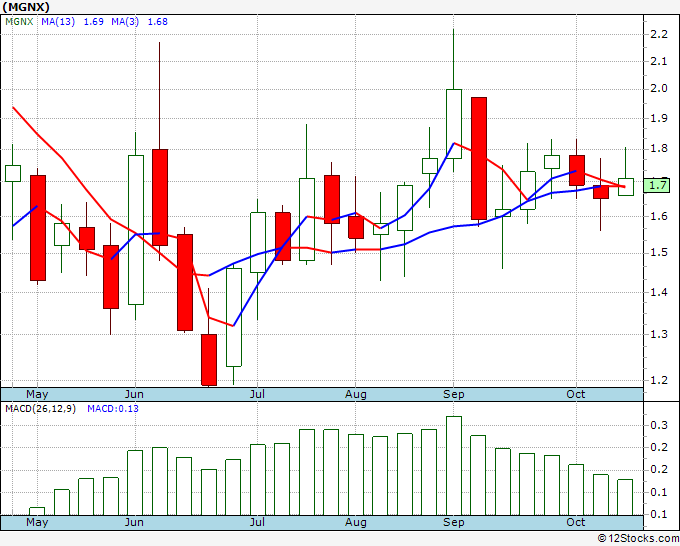The width and height of the screenshot is (680, 546).
Task: Click the 1.6 price axis label
Action: [x=659, y=216]
